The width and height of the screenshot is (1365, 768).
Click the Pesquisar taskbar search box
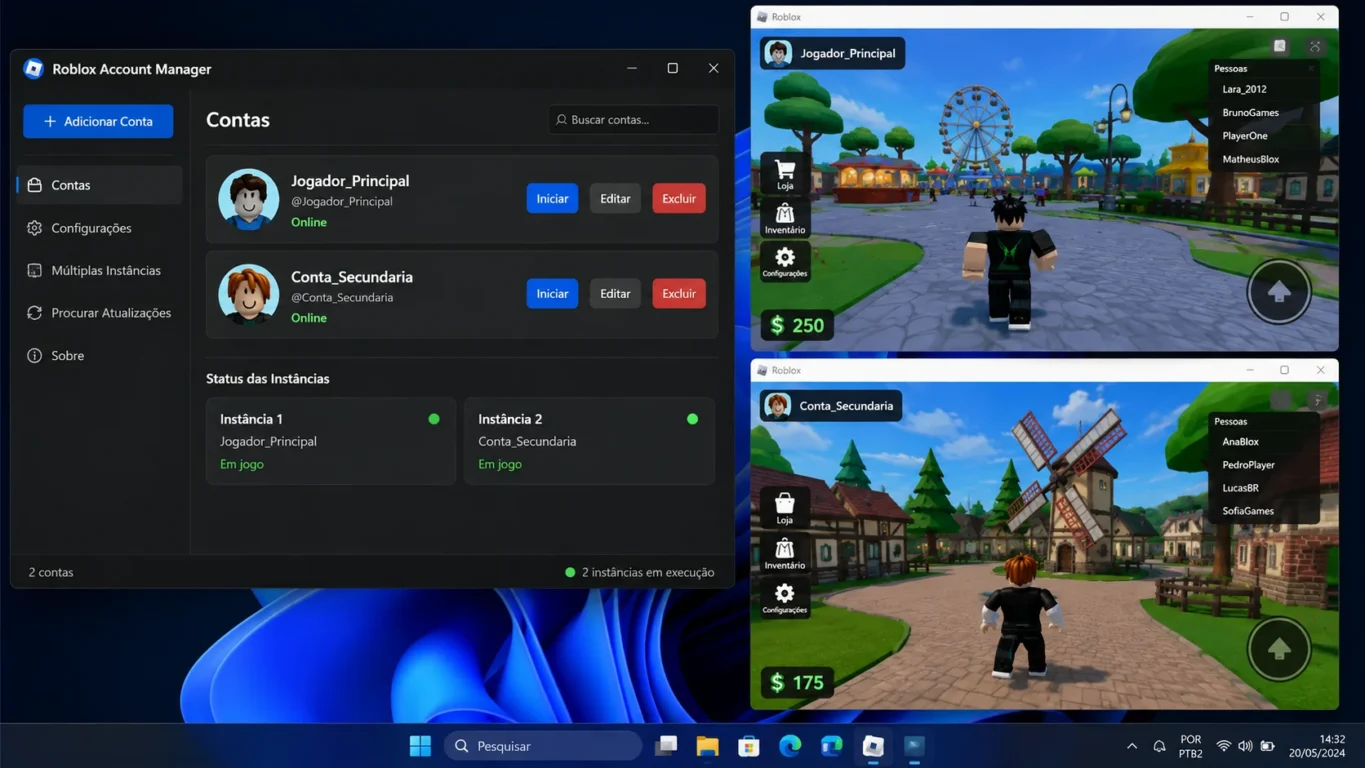pyautogui.click(x=543, y=746)
